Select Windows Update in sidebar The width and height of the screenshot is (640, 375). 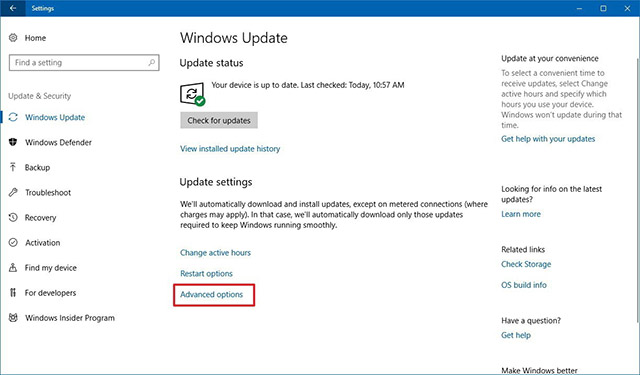55,118
